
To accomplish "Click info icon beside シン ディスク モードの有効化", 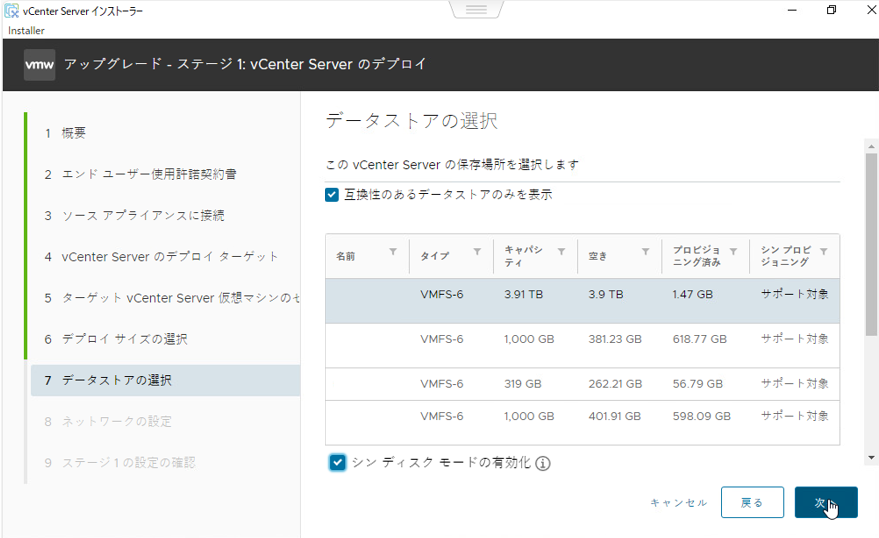I will pos(543,463).
